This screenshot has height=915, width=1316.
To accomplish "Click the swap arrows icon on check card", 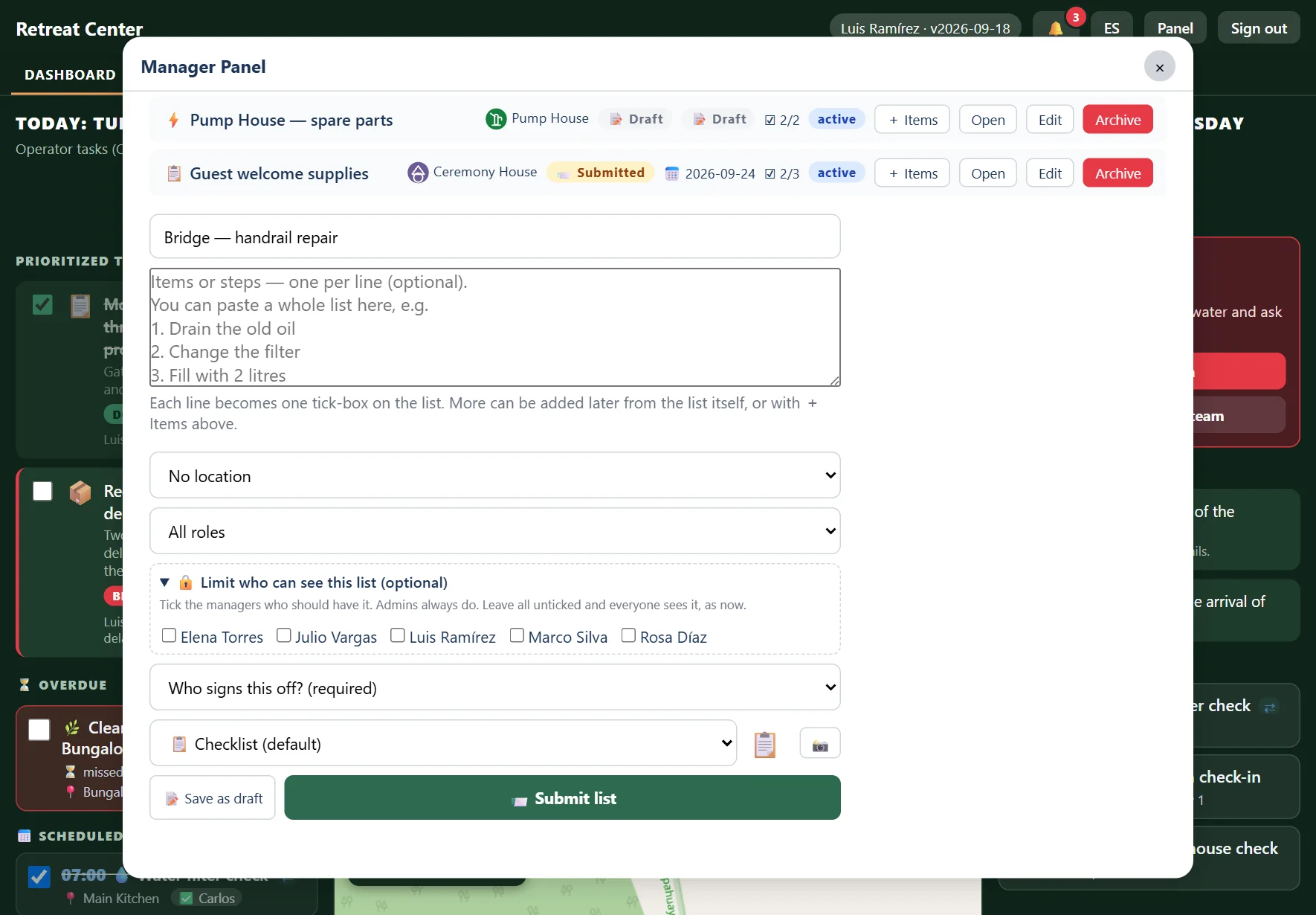I will pos(1270,707).
